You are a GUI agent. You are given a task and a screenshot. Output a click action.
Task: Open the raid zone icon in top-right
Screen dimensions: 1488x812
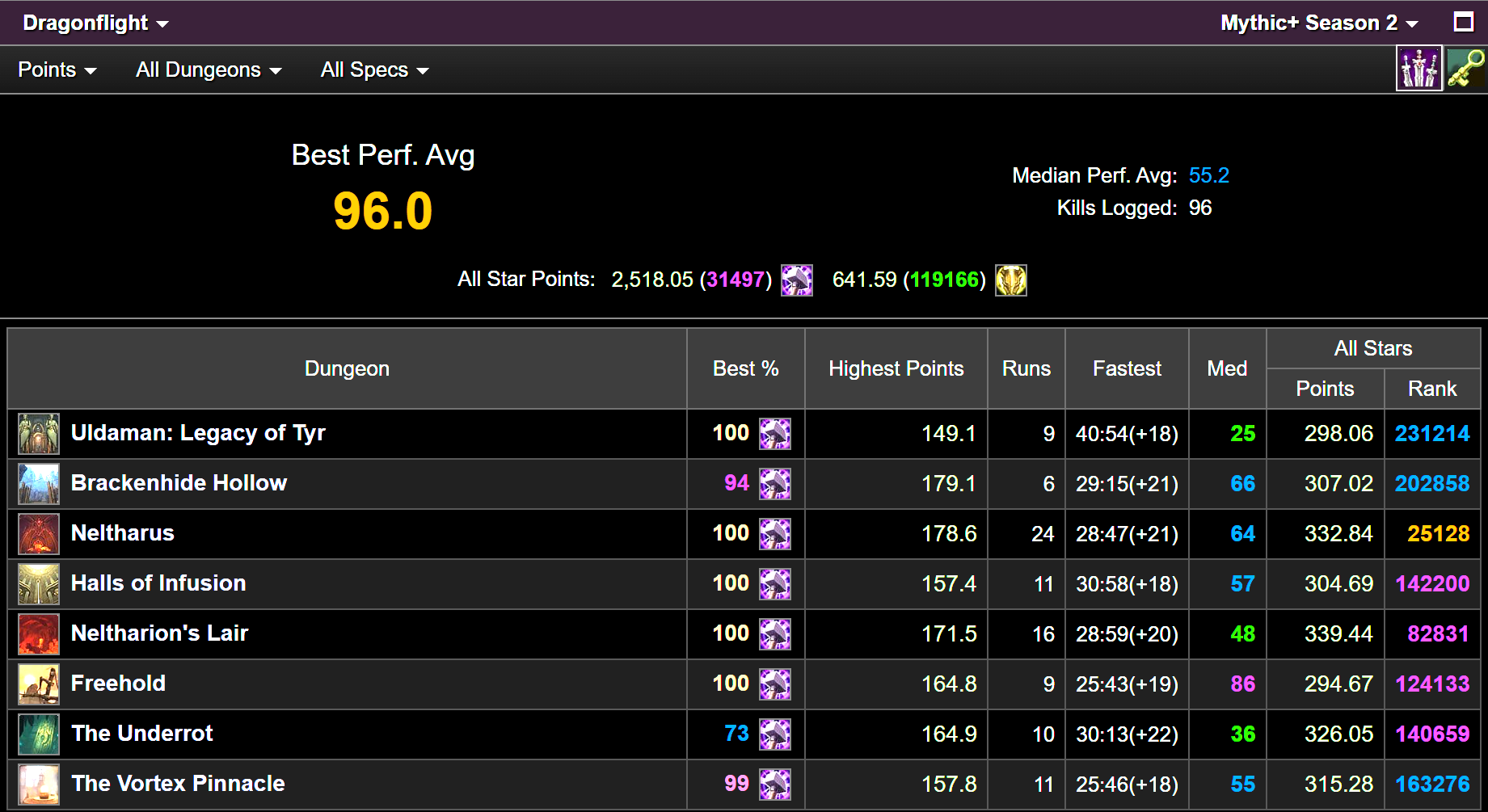click(1418, 69)
